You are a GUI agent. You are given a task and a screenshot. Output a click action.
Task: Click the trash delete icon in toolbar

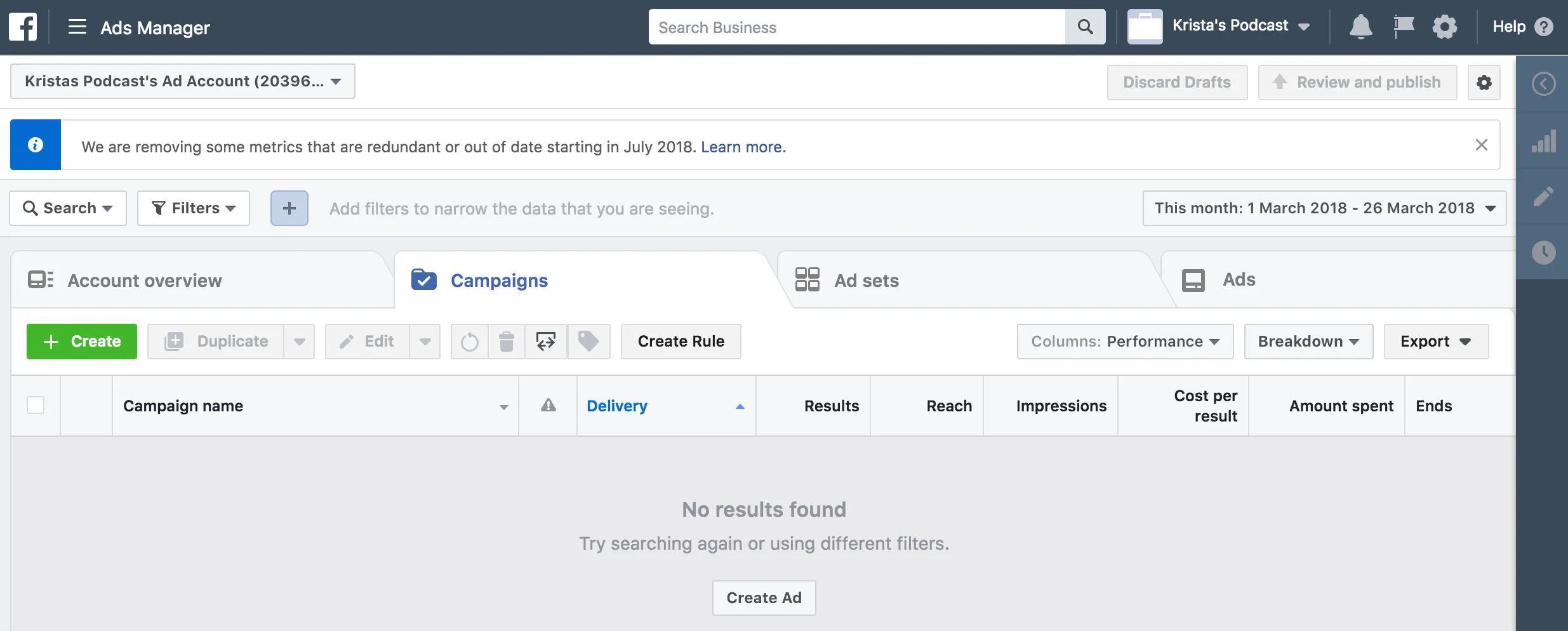click(x=506, y=342)
